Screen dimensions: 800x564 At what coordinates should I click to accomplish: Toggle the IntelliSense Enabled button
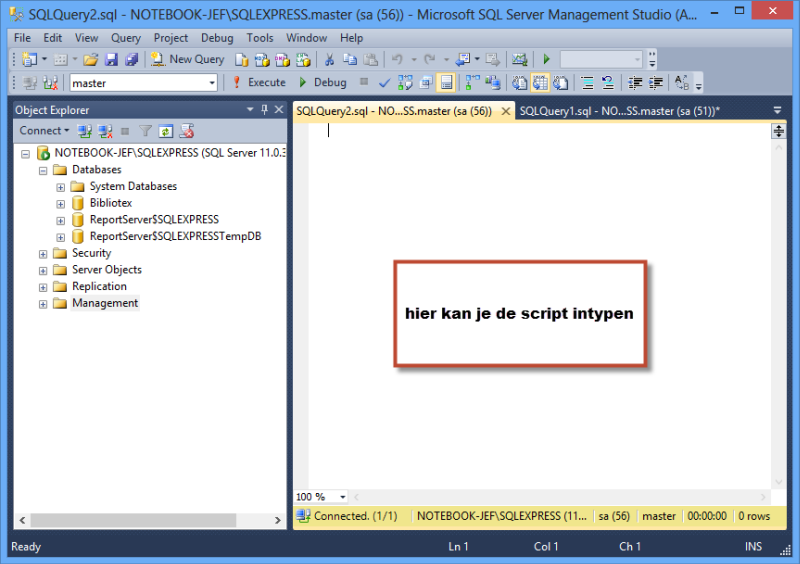coord(446,83)
